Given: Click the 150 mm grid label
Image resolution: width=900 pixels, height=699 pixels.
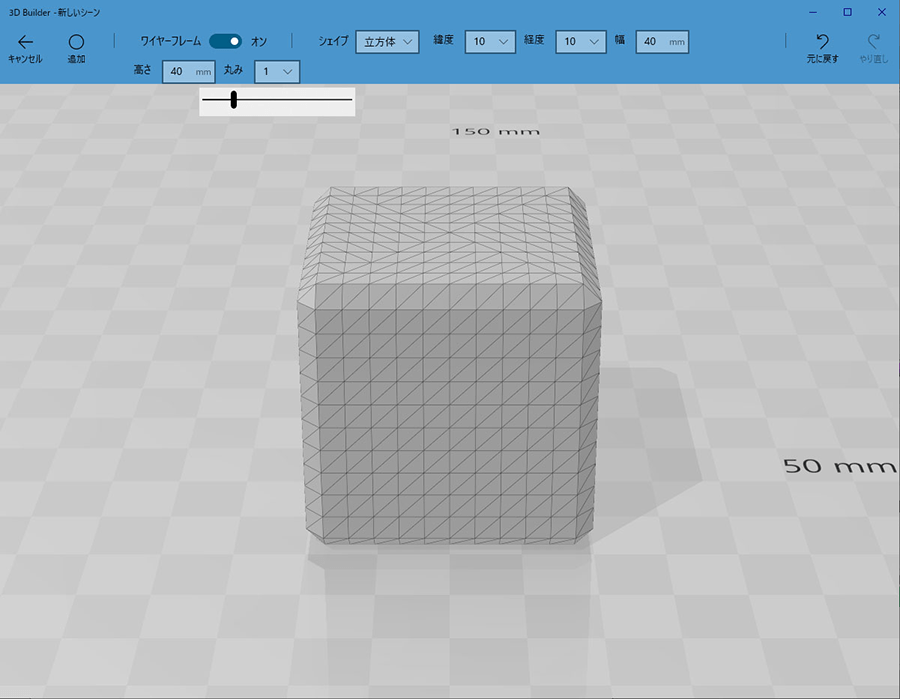Looking at the screenshot, I should coord(496,131).
